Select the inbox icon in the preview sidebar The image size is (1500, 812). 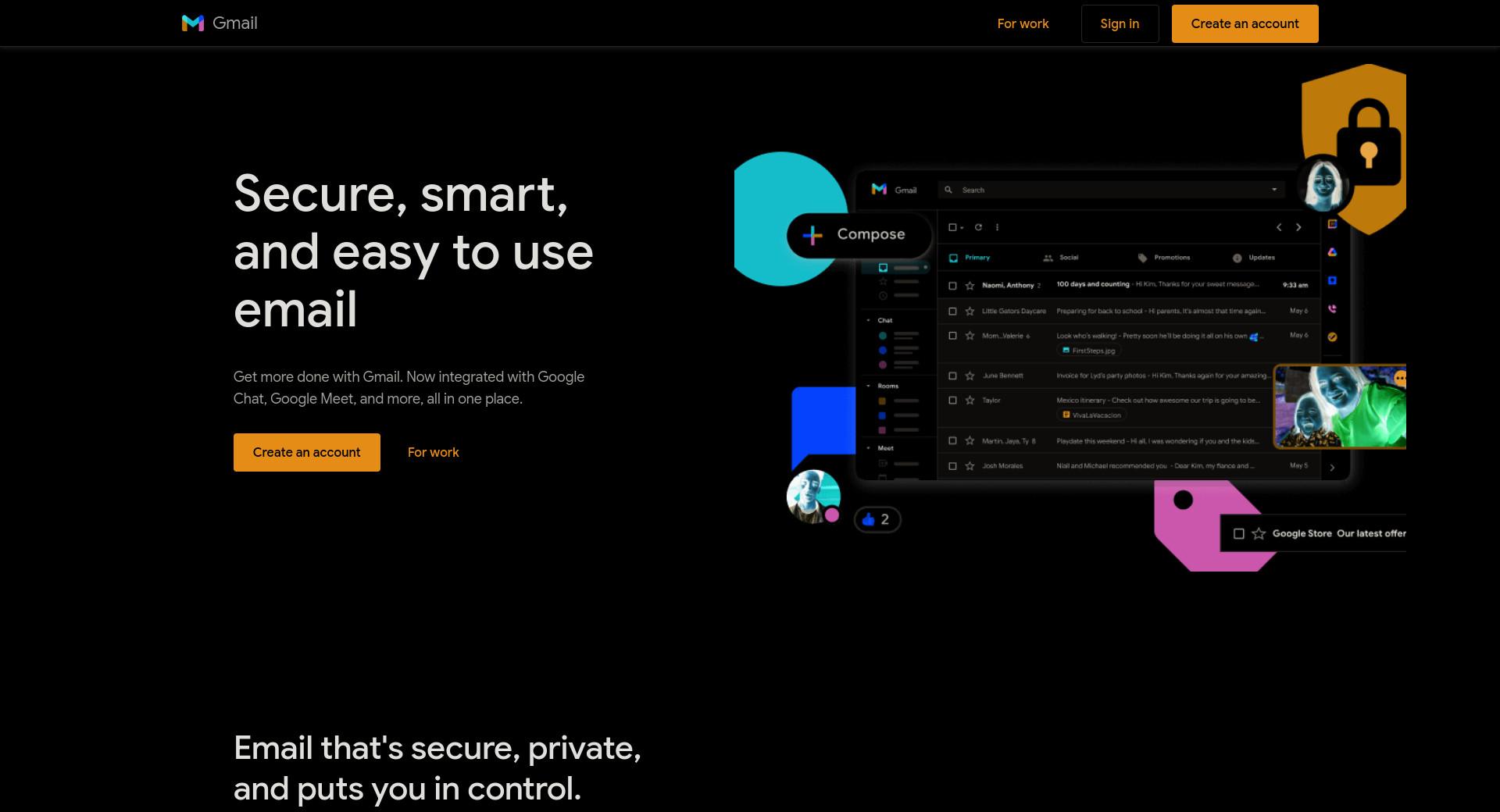(x=883, y=268)
